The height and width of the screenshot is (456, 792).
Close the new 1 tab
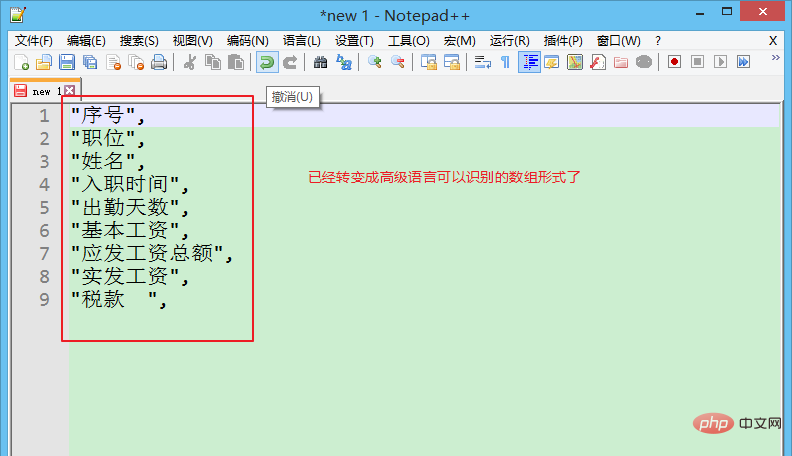coord(70,90)
